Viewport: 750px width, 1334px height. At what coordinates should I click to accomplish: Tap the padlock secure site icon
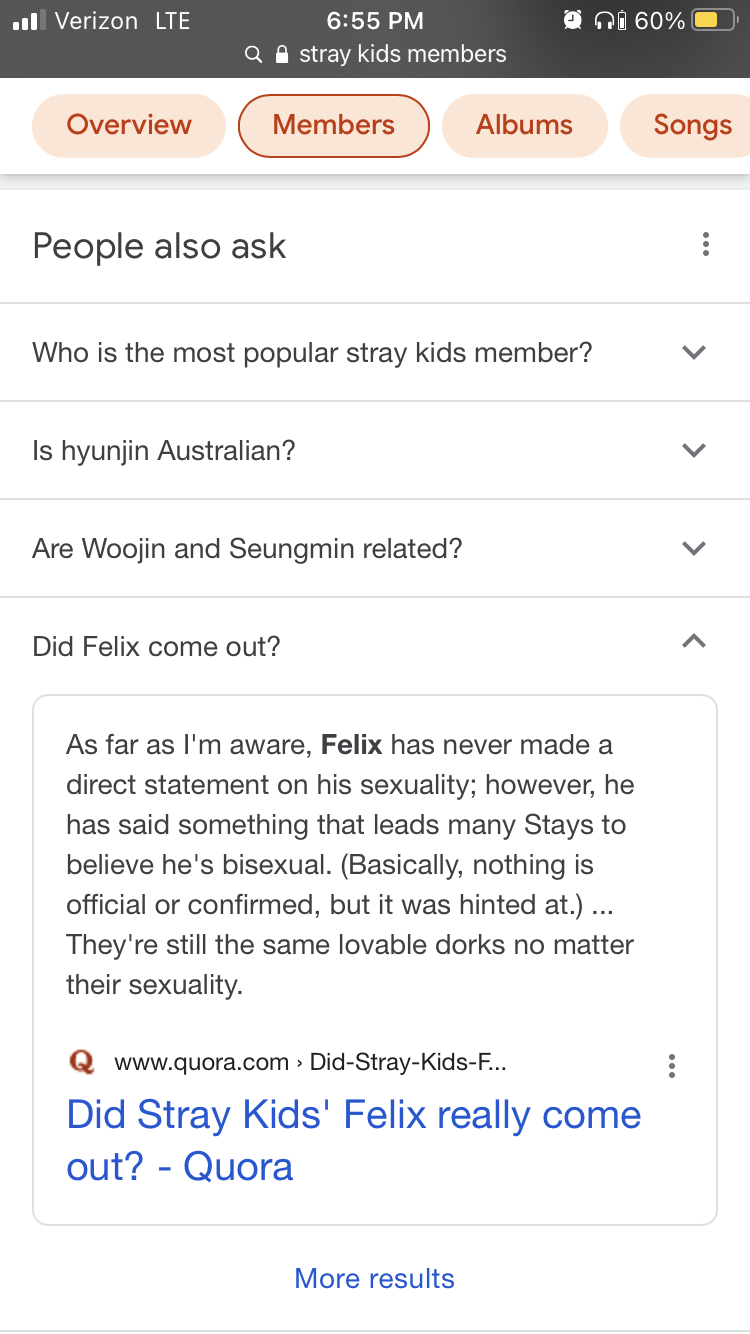282,54
